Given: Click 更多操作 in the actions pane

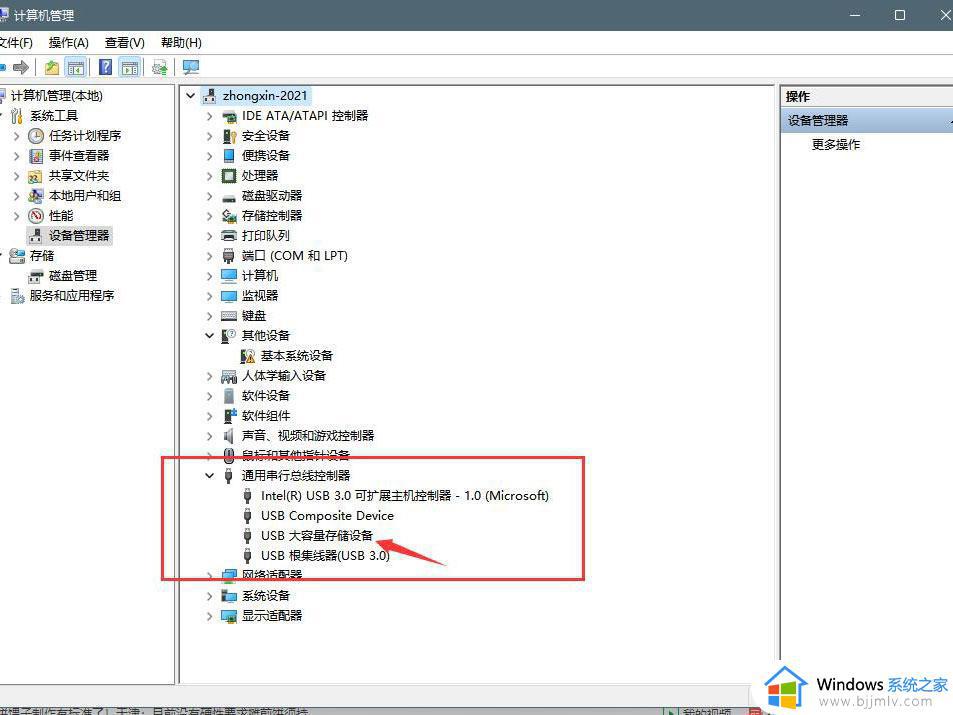Looking at the screenshot, I should pos(836,145).
